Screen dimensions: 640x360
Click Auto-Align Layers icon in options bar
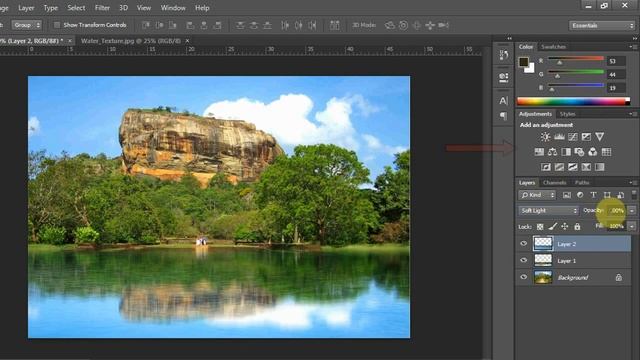pos(334,25)
